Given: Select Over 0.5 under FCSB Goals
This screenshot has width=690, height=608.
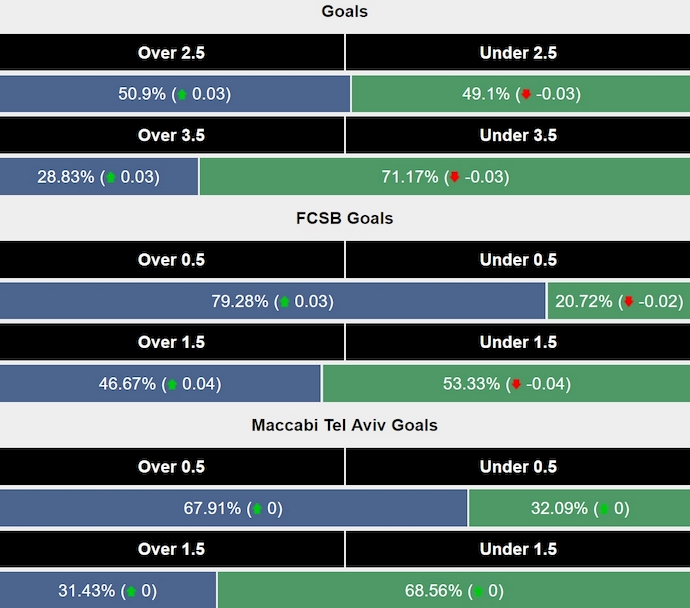Looking at the screenshot, I should pos(171,260).
